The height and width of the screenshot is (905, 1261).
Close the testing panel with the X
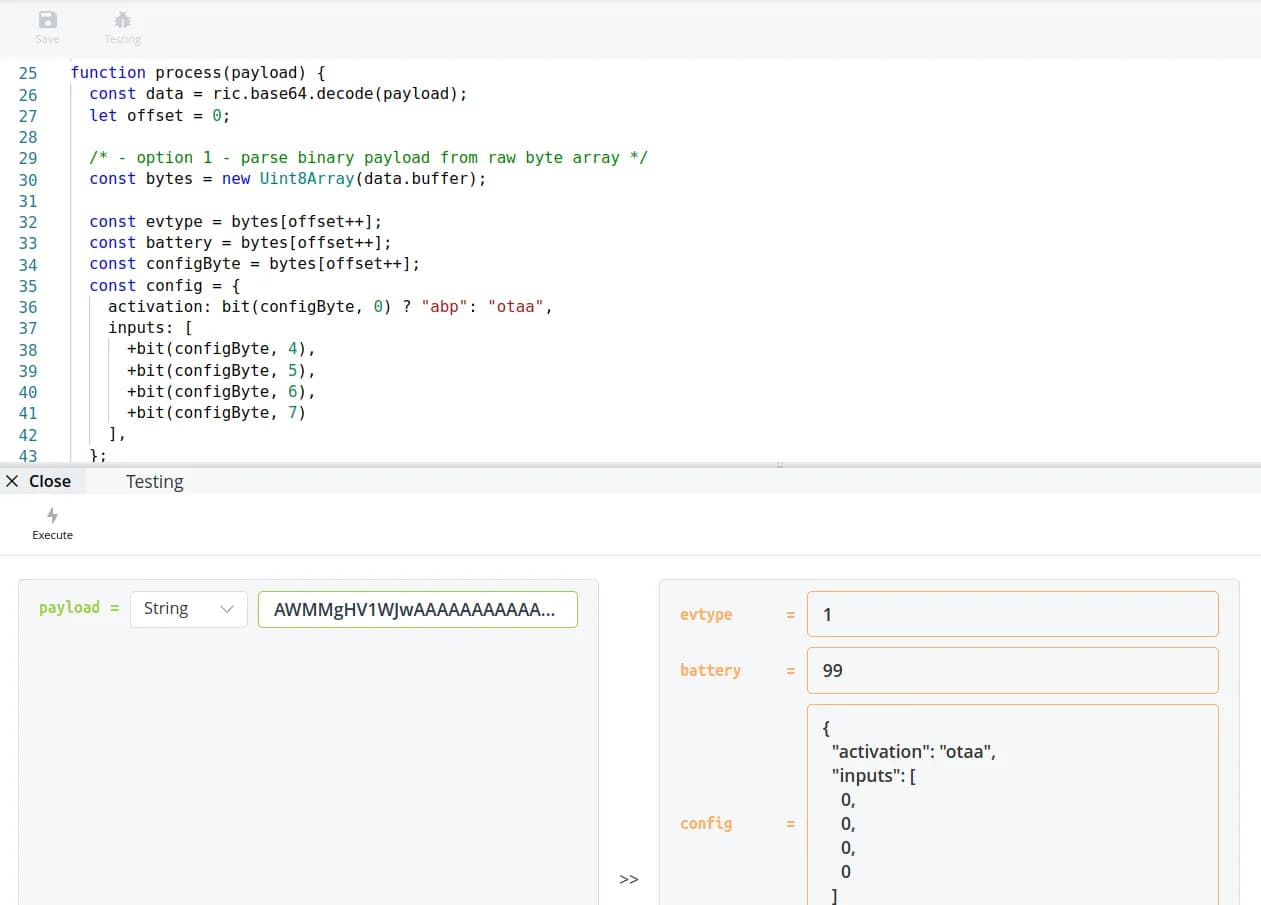click(12, 482)
